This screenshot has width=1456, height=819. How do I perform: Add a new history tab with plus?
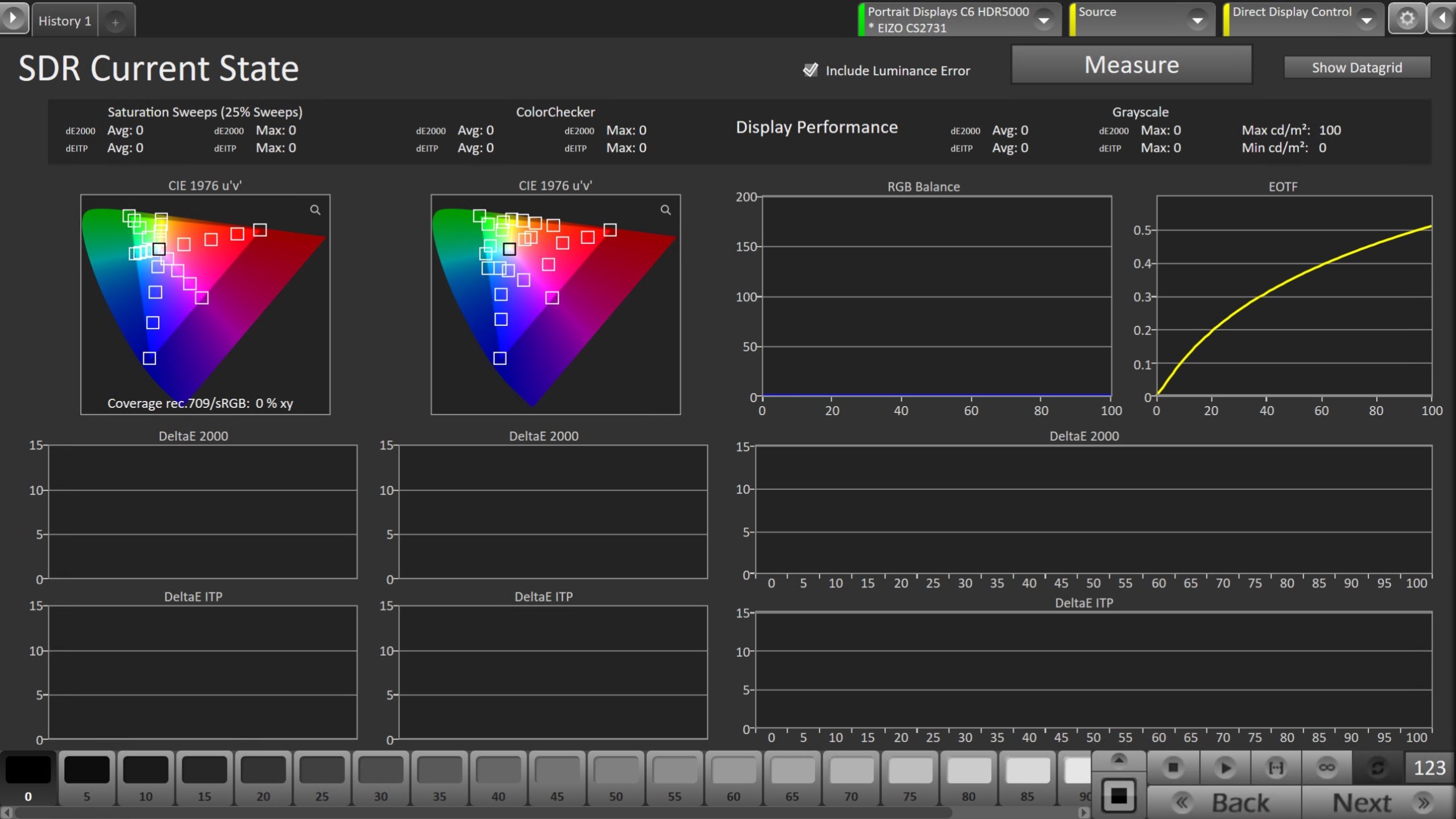click(x=115, y=22)
